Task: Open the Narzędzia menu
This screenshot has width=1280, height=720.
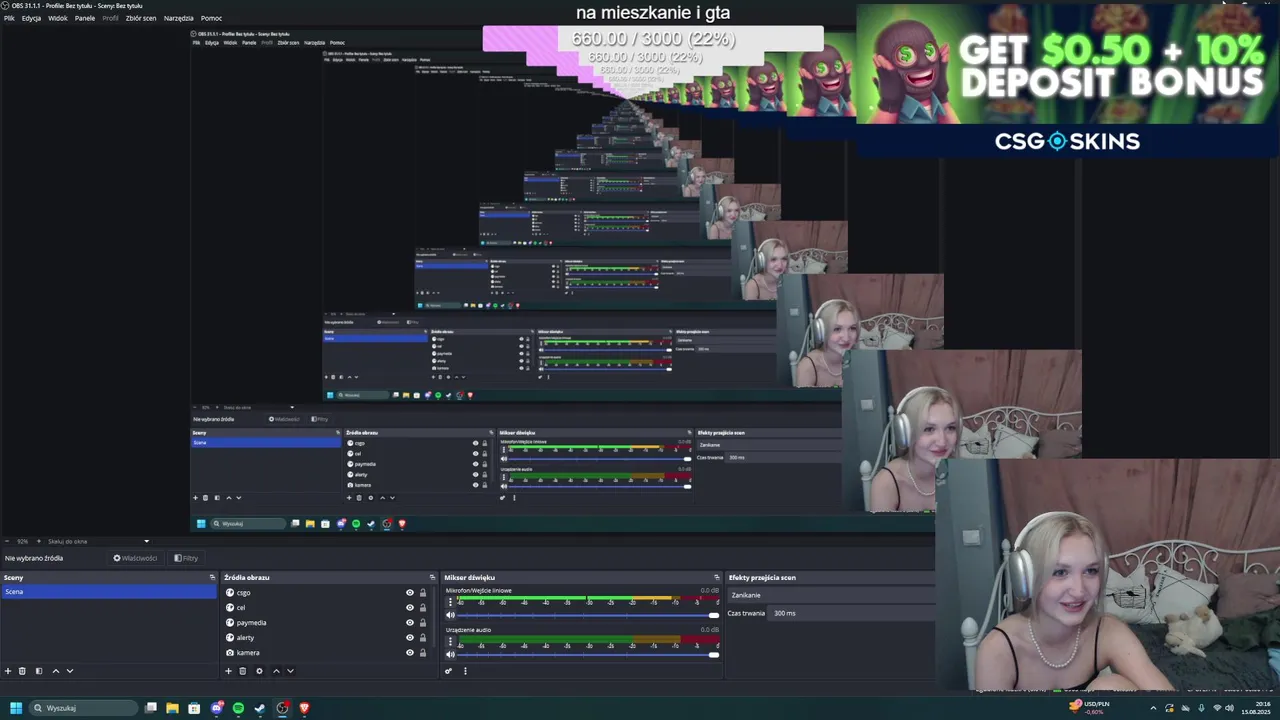Action: click(179, 18)
